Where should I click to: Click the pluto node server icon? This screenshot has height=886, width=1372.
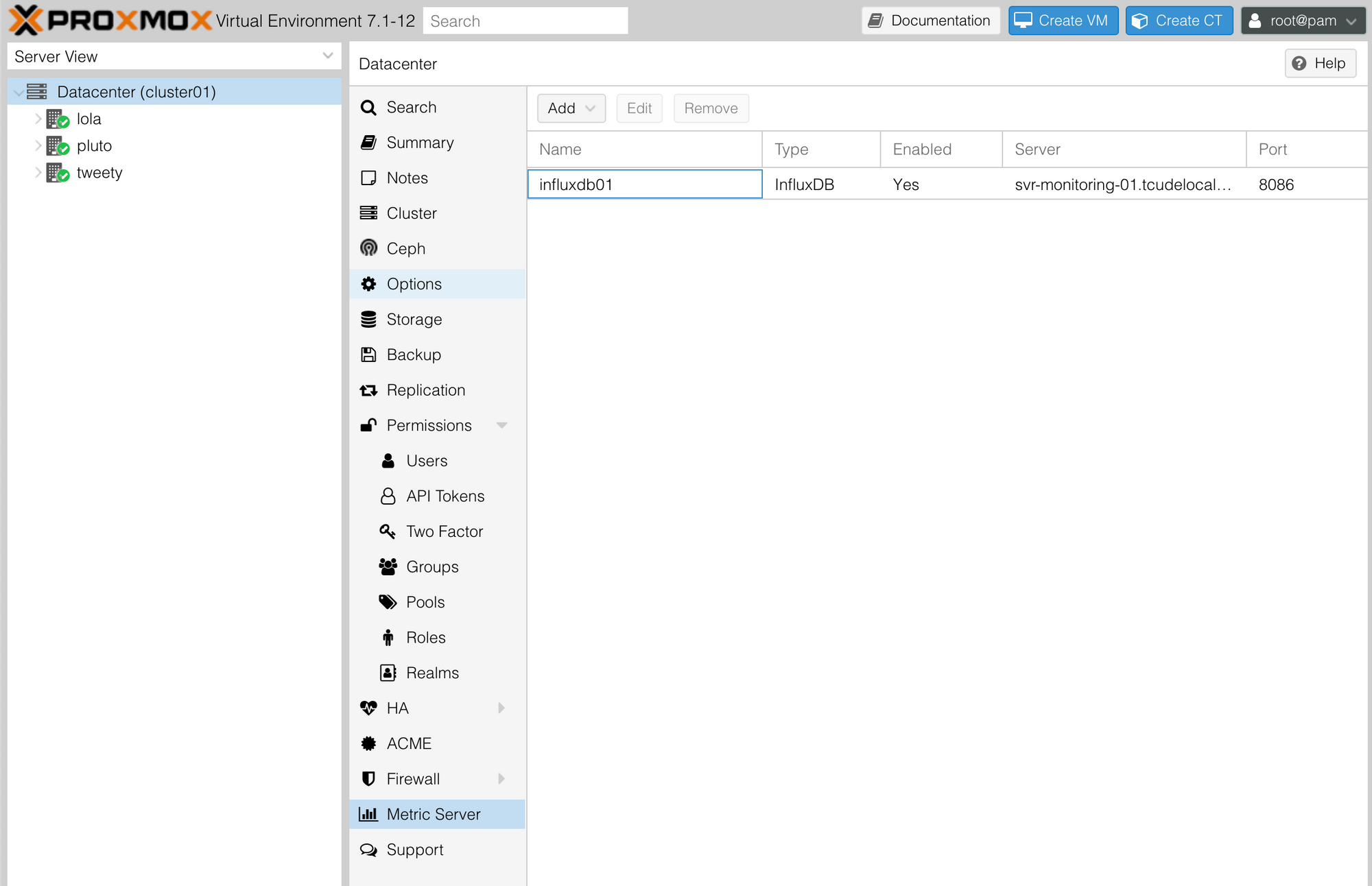(x=58, y=146)
